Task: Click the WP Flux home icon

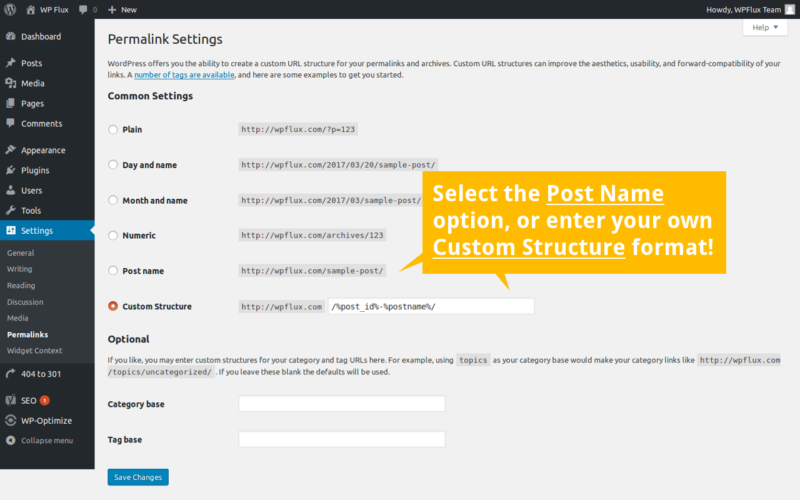Action: coord(31,10)
